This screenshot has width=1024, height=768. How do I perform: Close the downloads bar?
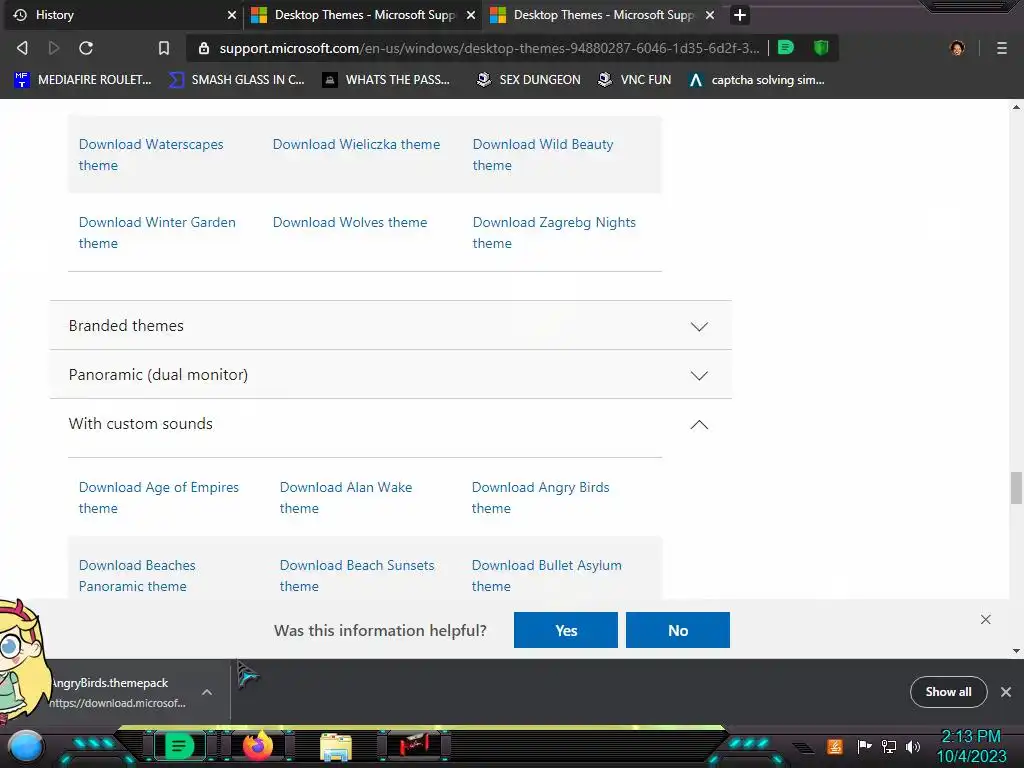(x=1006, y=692)
